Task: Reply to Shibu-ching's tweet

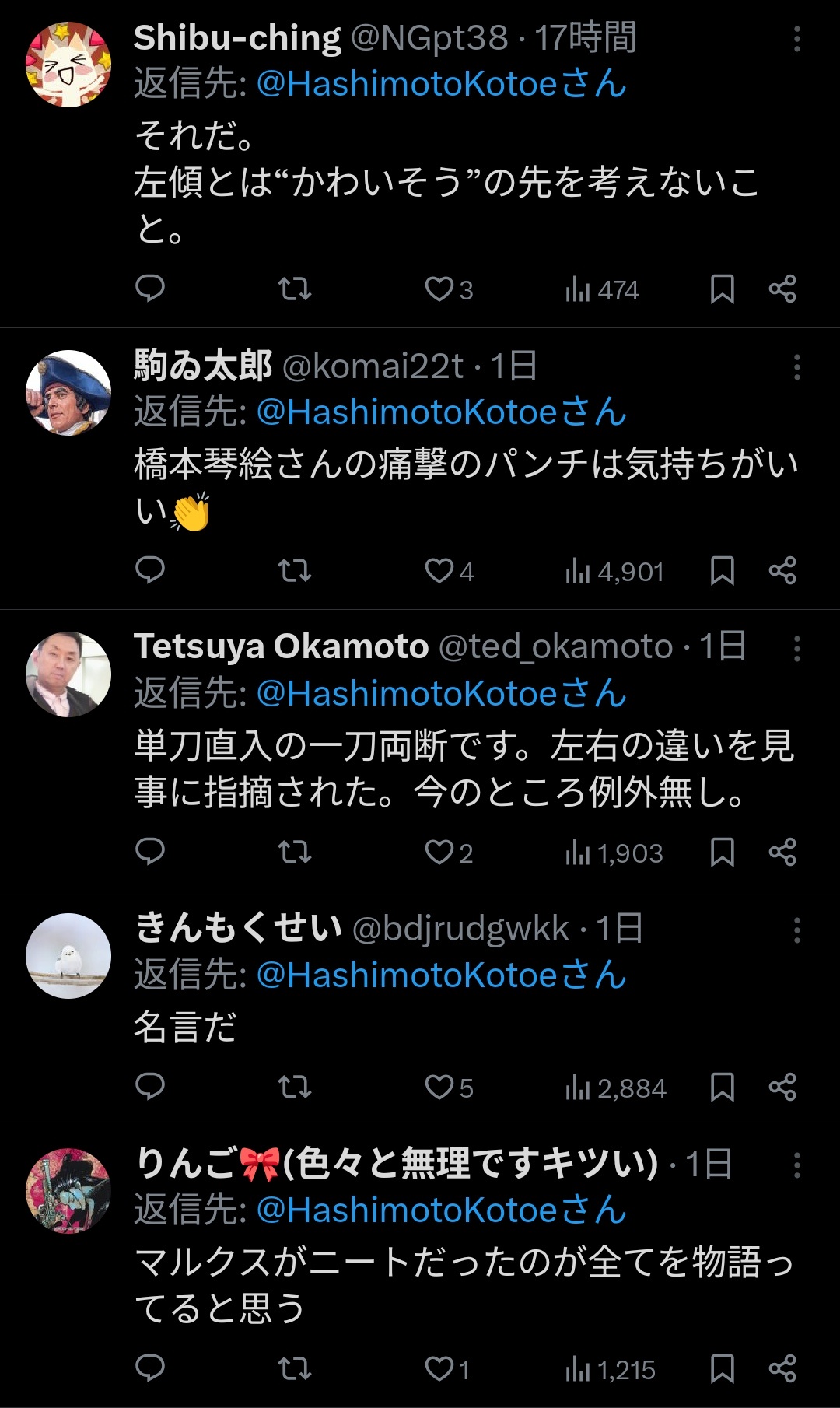Action: pyautogui.click(x=150, y=289)
